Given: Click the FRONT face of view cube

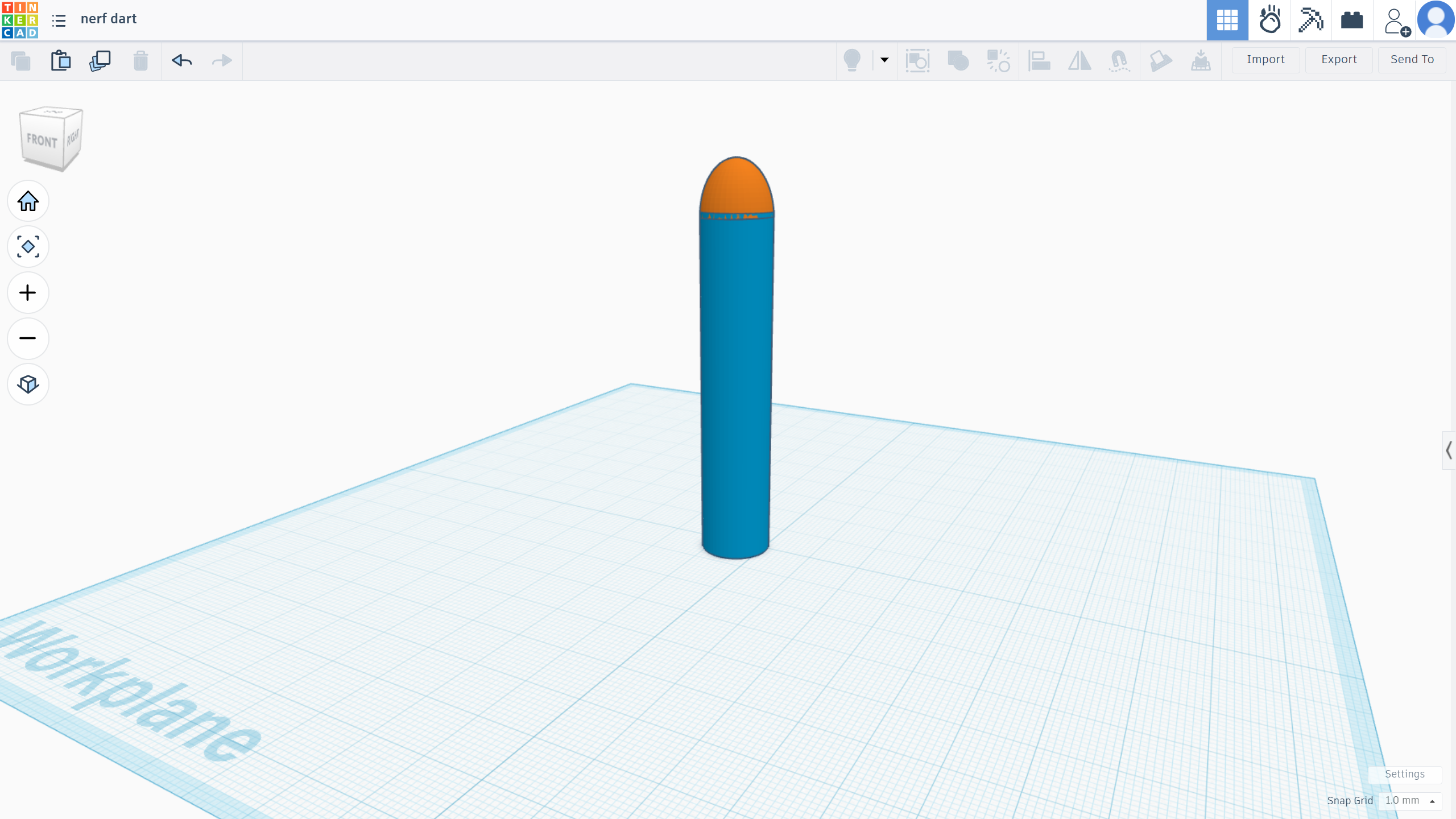Looking at the screenshot, I should coord(42,140).
